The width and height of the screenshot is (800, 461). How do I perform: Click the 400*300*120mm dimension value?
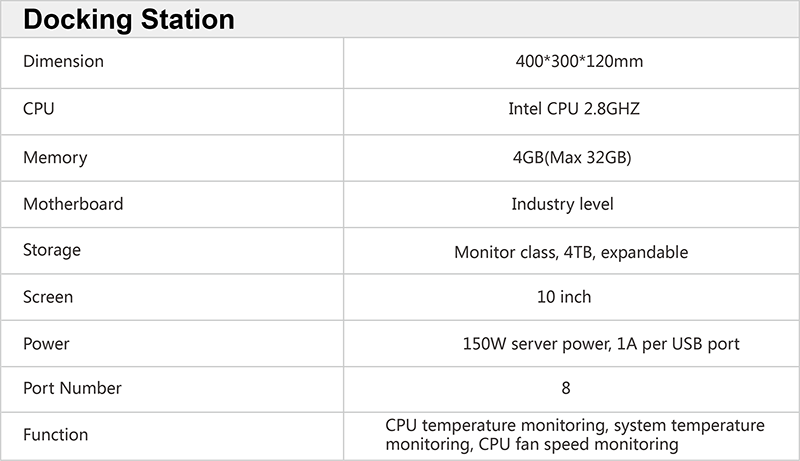coord(573,62)
